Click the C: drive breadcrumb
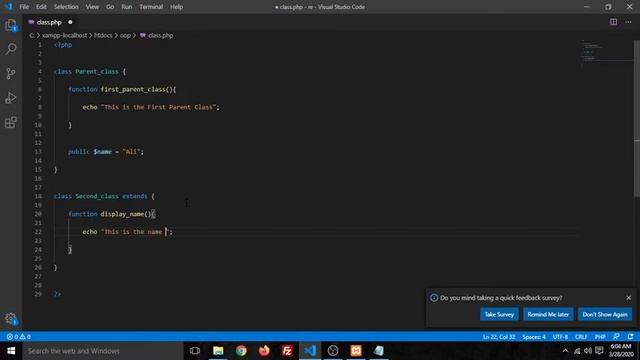The width and height of the screenshot is (640, 360). [x=32, y=36]
